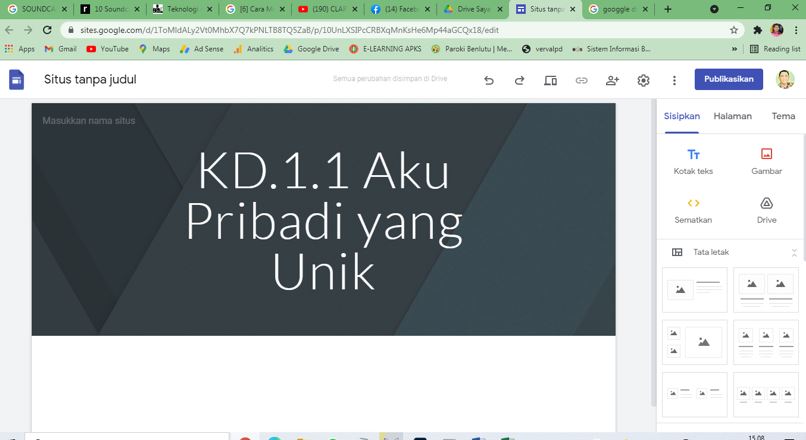Choose the Sematkan embed option
The height and width of the screenshot is (440, 806).
pos(693,209)
